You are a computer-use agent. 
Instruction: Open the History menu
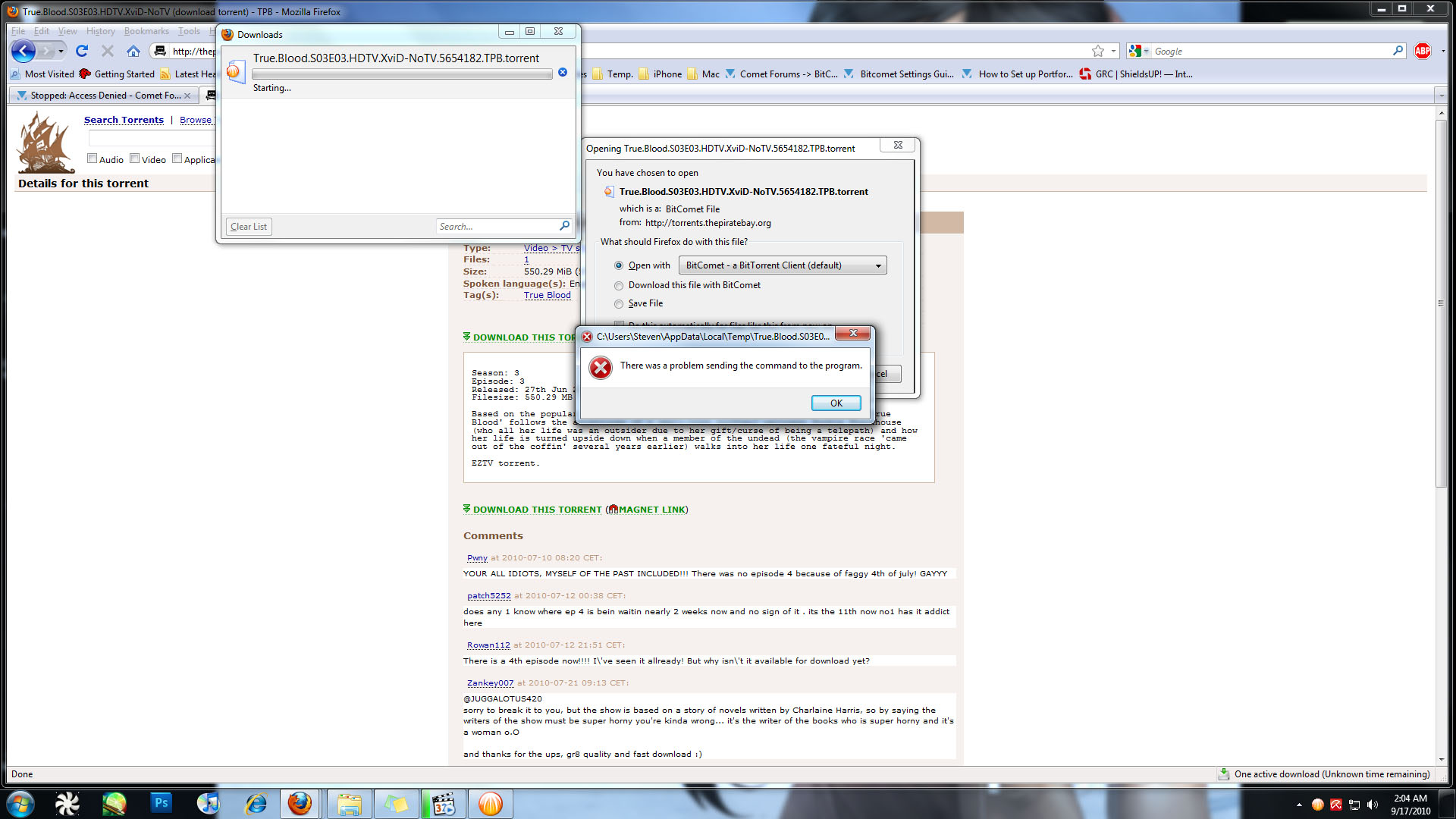pyautogui.click(x=100, y=31)
